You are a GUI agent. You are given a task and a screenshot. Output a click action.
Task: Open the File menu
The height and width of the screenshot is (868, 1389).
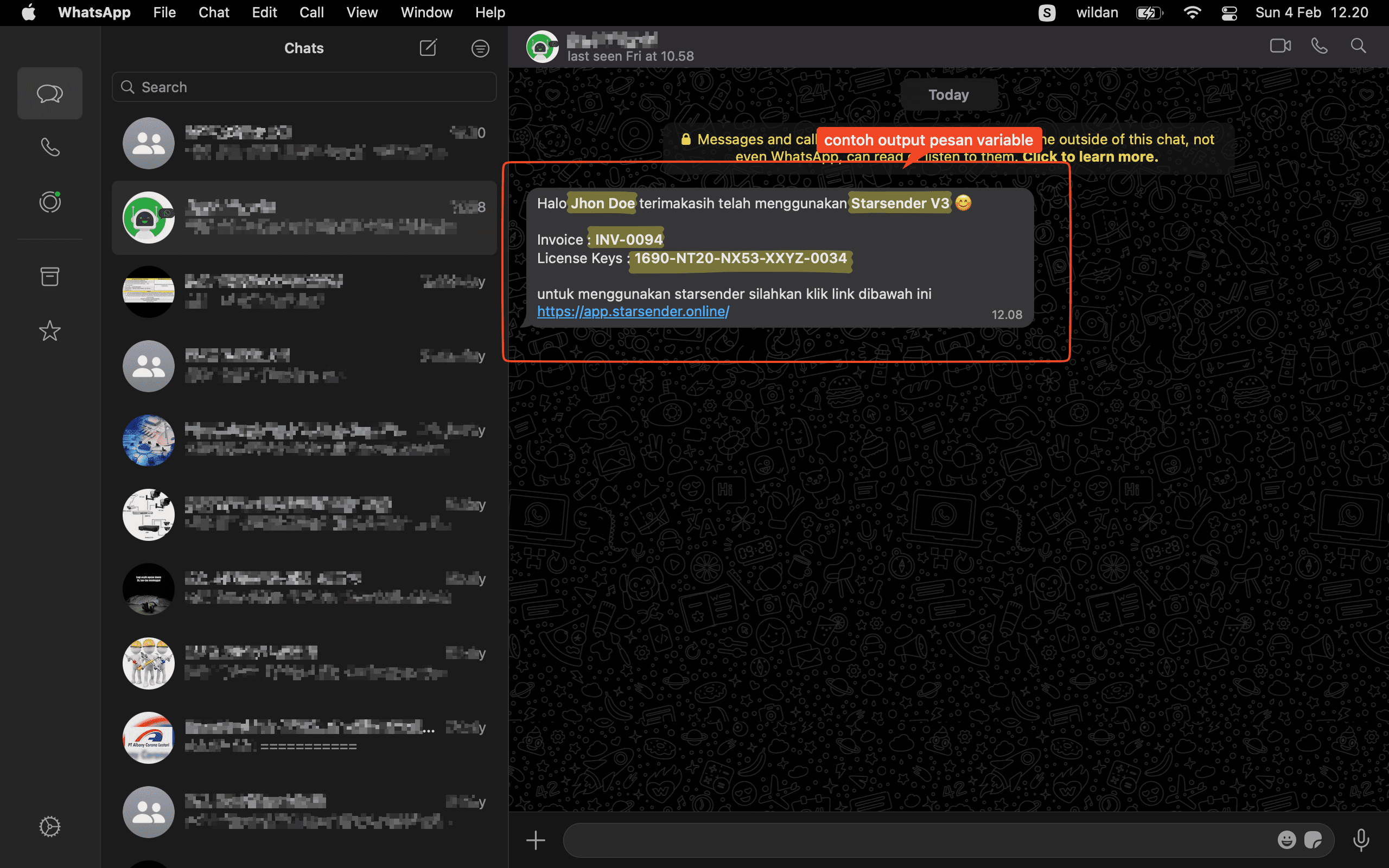pyautogui.click(x=164, y=12)
